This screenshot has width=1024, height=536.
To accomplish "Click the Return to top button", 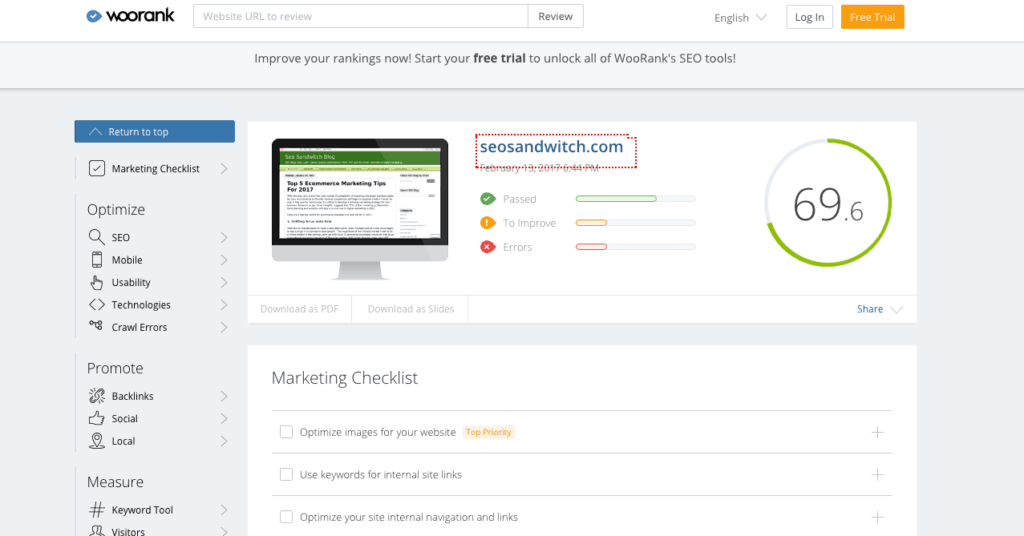I will 155,131.
